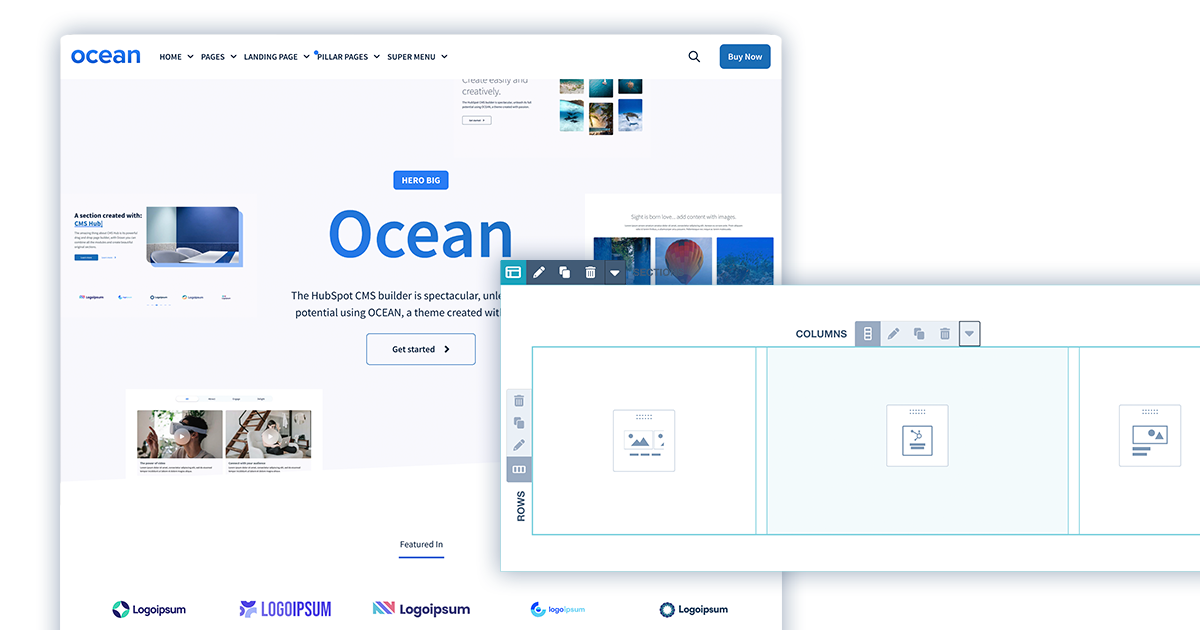The height and width of the screenshot is (630, 1200).
Task: Click the blue room image in section preview
Action: (193, 237)
